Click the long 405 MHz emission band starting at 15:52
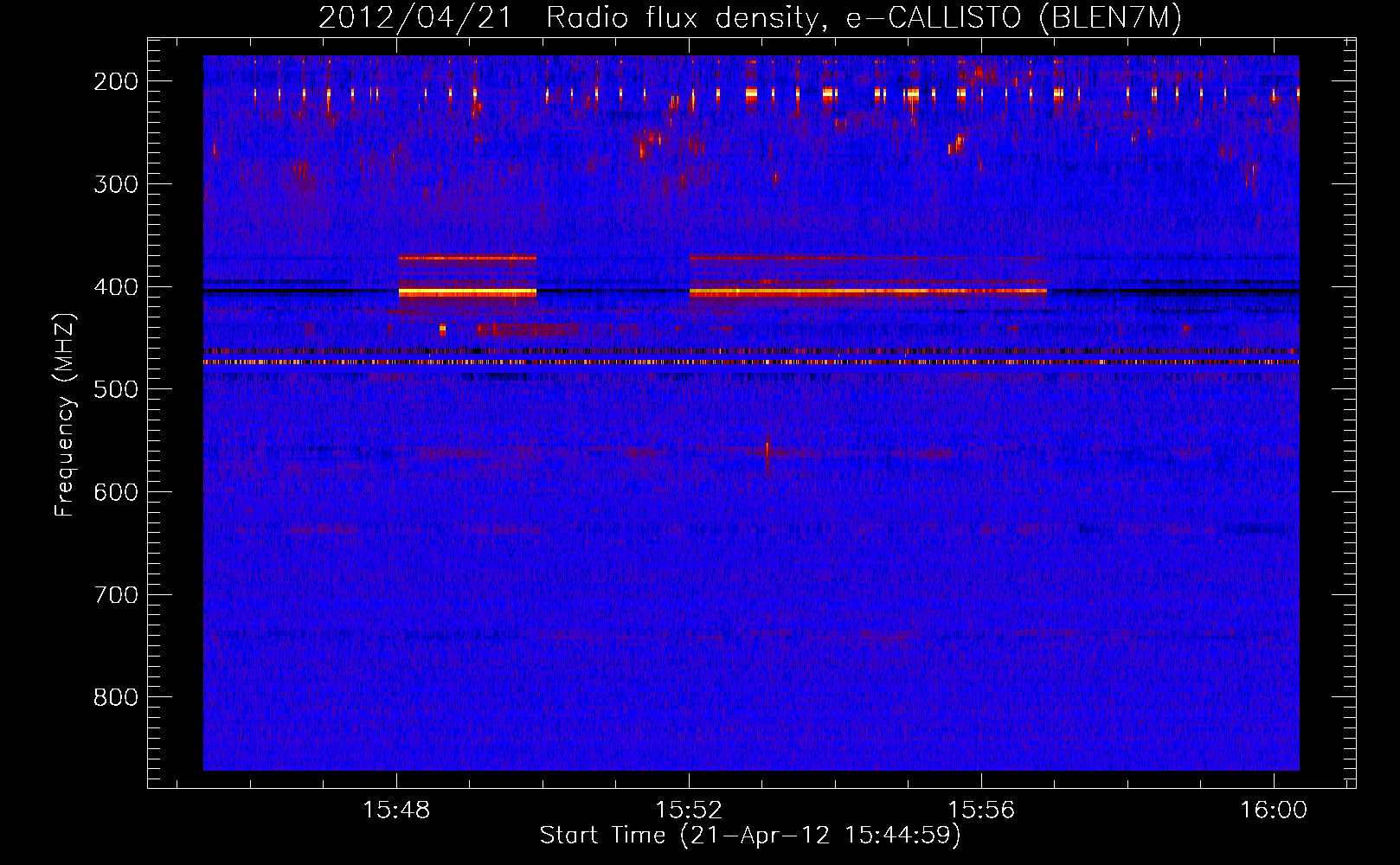This screenshot has height=865, width=1400. (x=868, y=292)
